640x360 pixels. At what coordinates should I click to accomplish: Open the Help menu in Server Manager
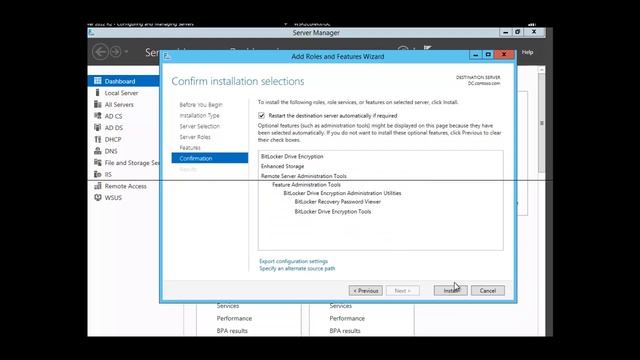pyautogui.click(x=527, y=52)
